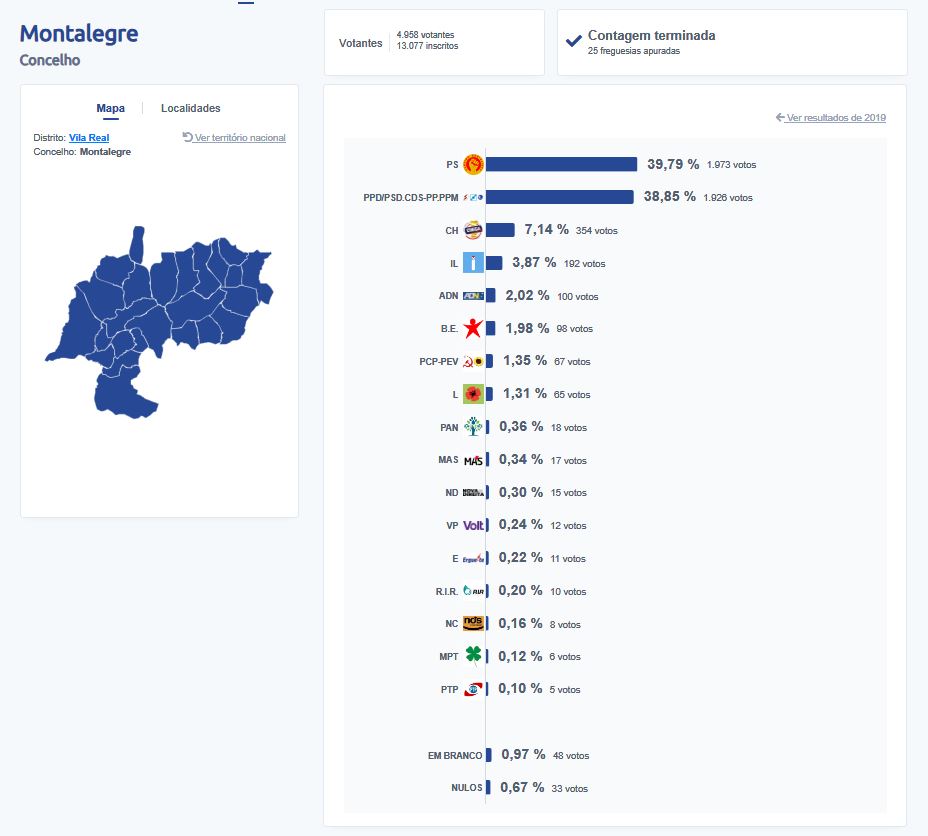928x836 pixels.
Task: Click the MPT green clover logo
Action: pos(473,656)
